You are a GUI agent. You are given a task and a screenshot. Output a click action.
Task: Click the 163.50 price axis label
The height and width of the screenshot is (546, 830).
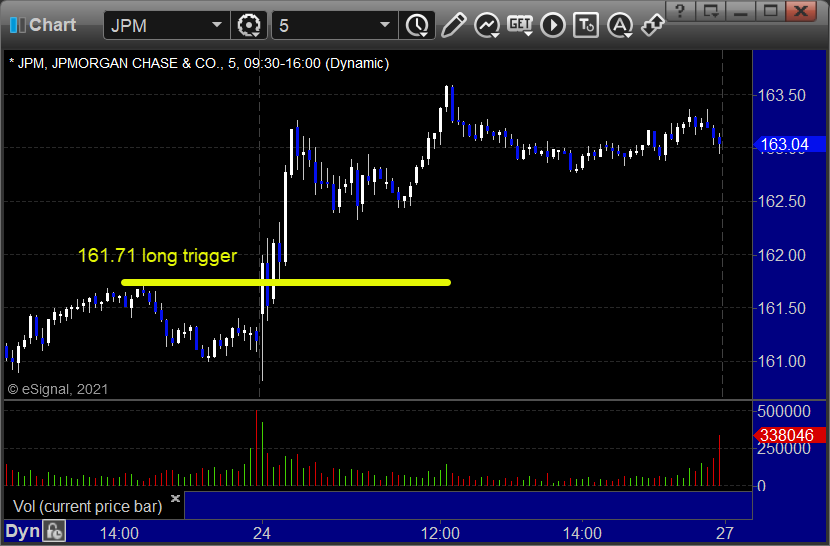pyautogui.click(x=781, y=95)
